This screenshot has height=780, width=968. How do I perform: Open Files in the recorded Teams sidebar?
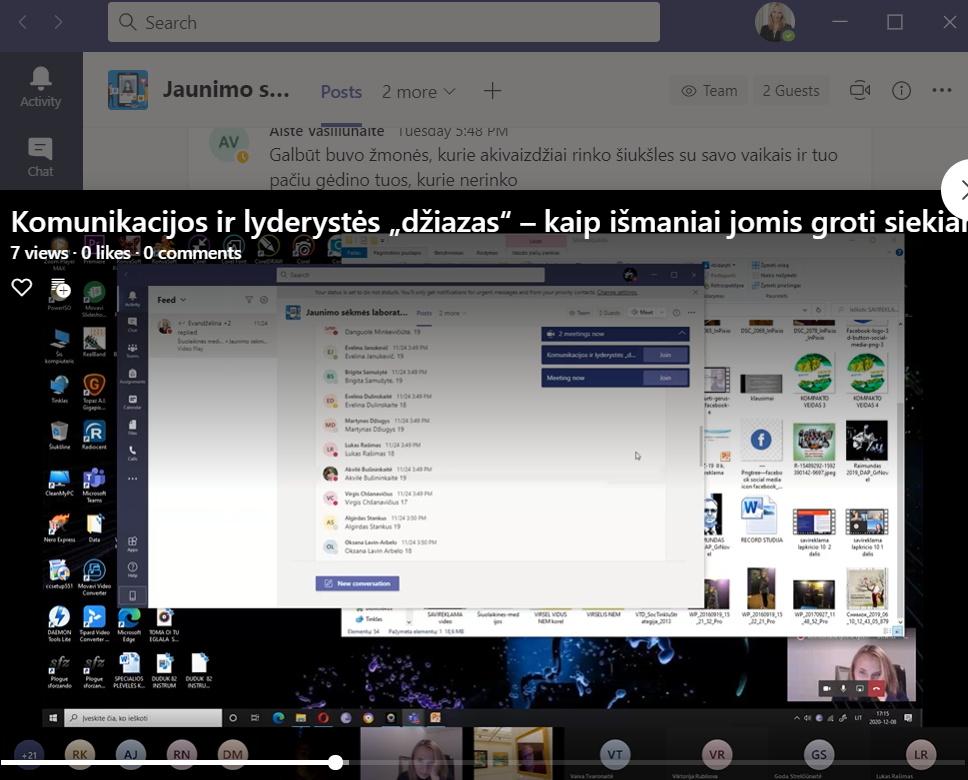coord(132,427)
